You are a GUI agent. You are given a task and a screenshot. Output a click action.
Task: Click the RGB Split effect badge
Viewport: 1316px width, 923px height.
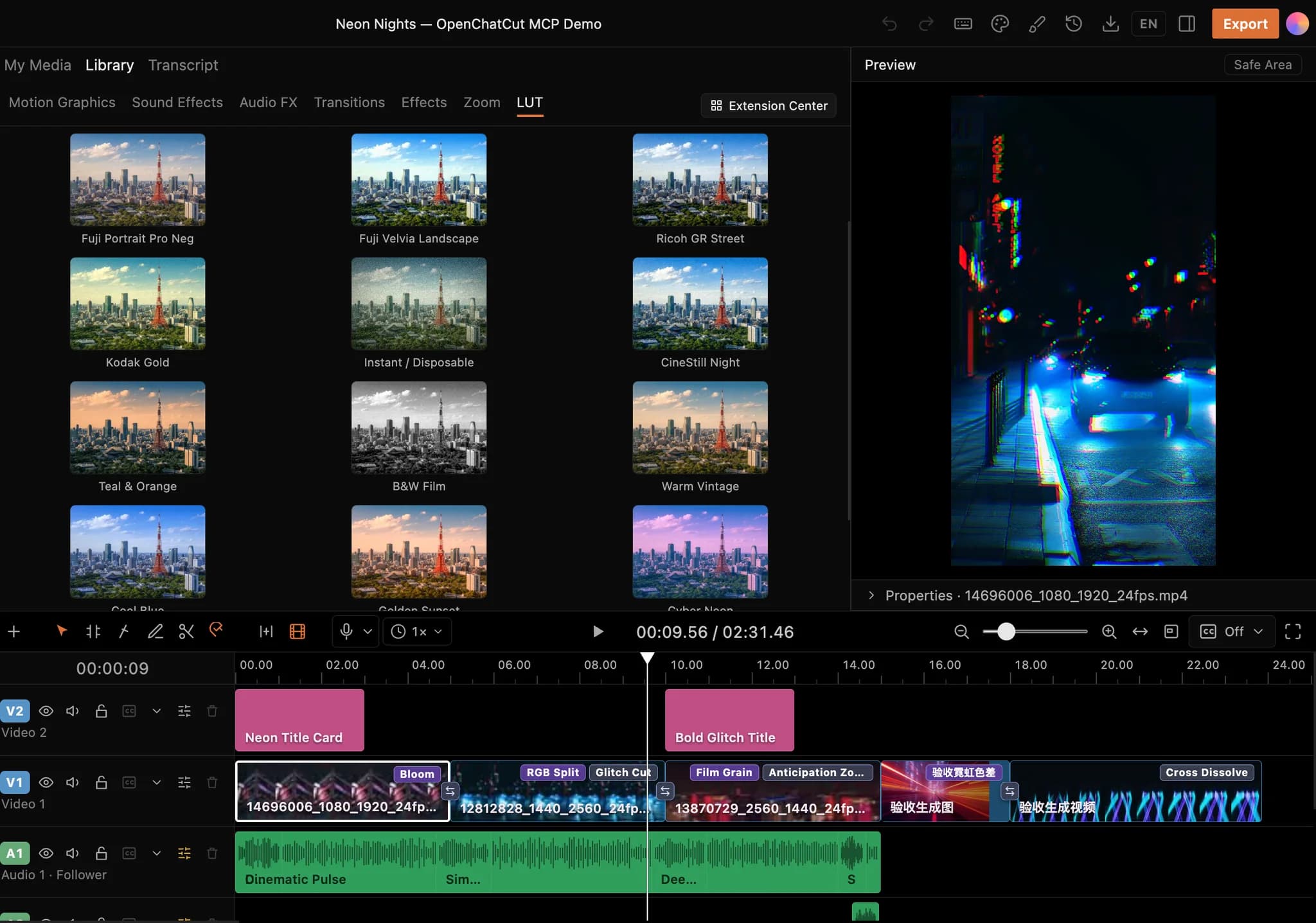coord(553,772)
